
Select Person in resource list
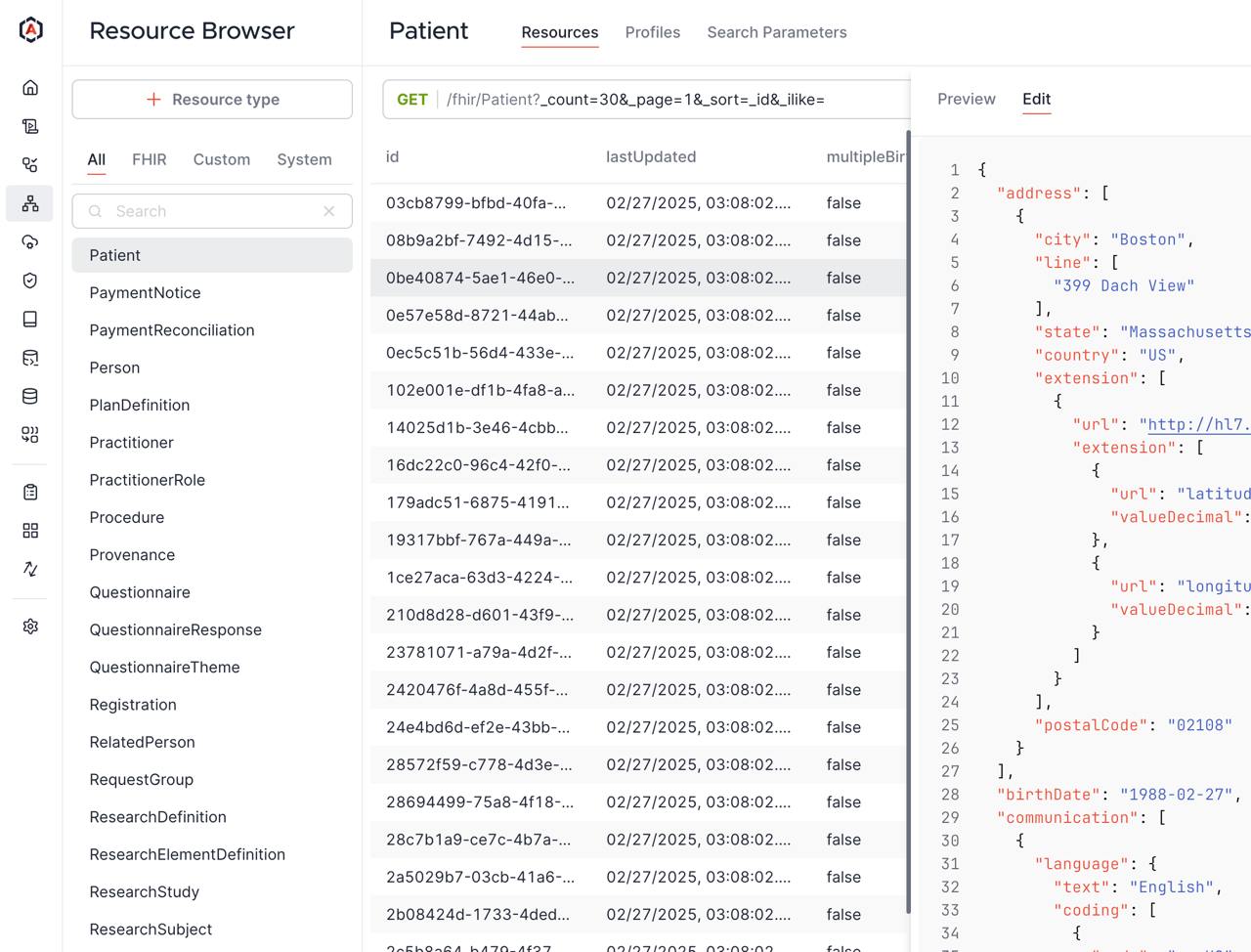212,368
